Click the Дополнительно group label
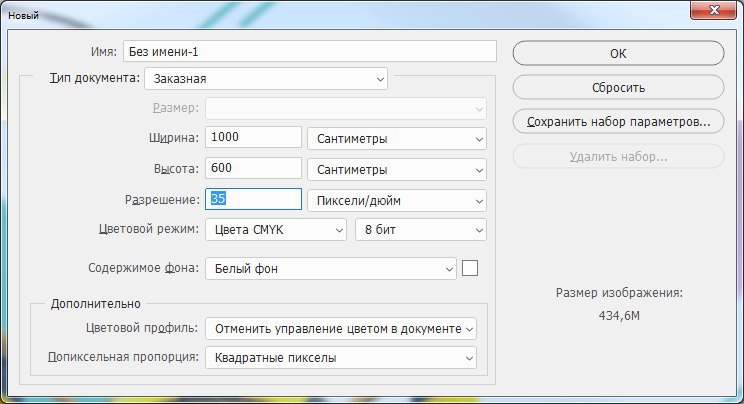 point(96,304)
